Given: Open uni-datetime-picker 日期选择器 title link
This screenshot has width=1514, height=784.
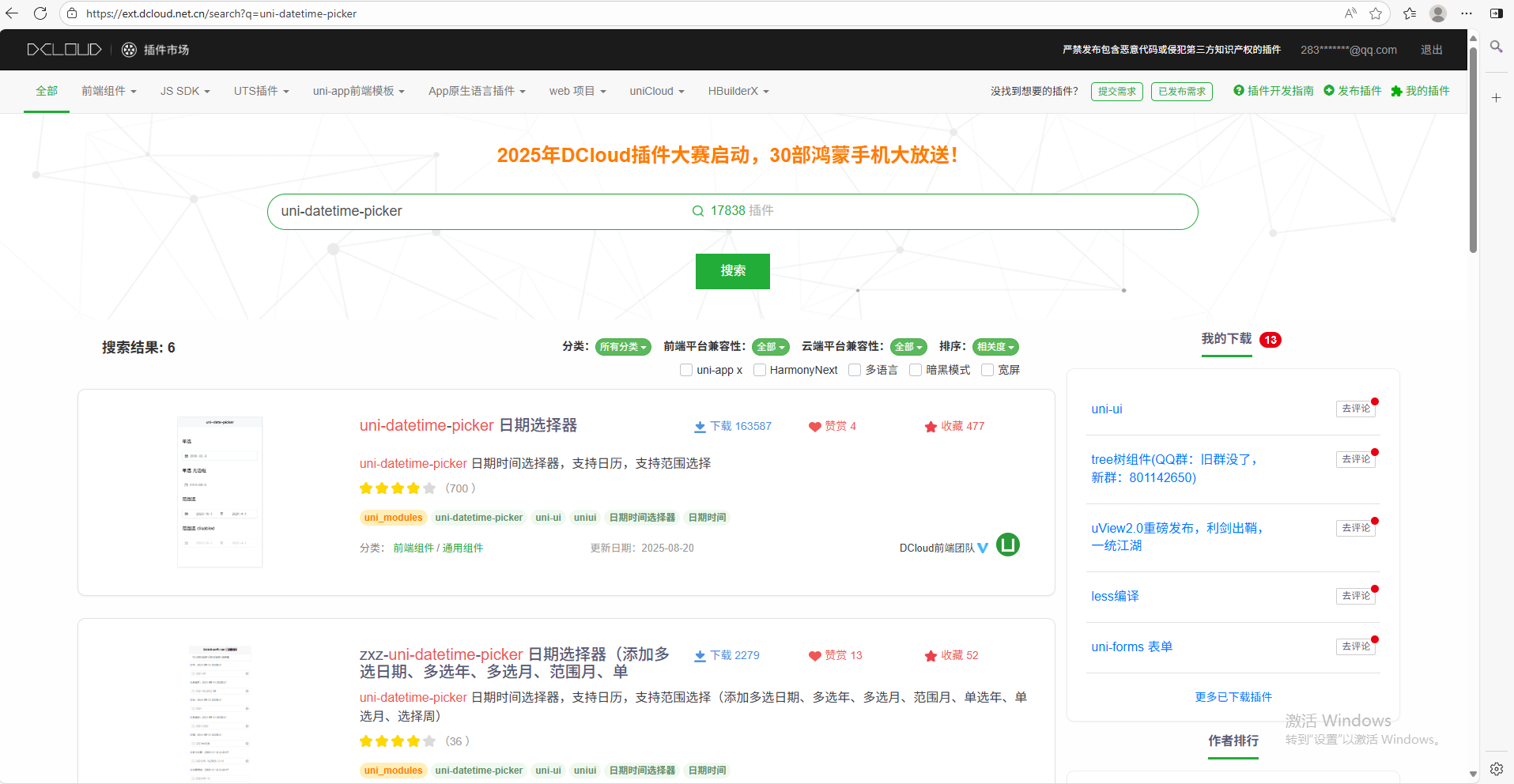Looking at the screenshot, I should pos(468,425).
